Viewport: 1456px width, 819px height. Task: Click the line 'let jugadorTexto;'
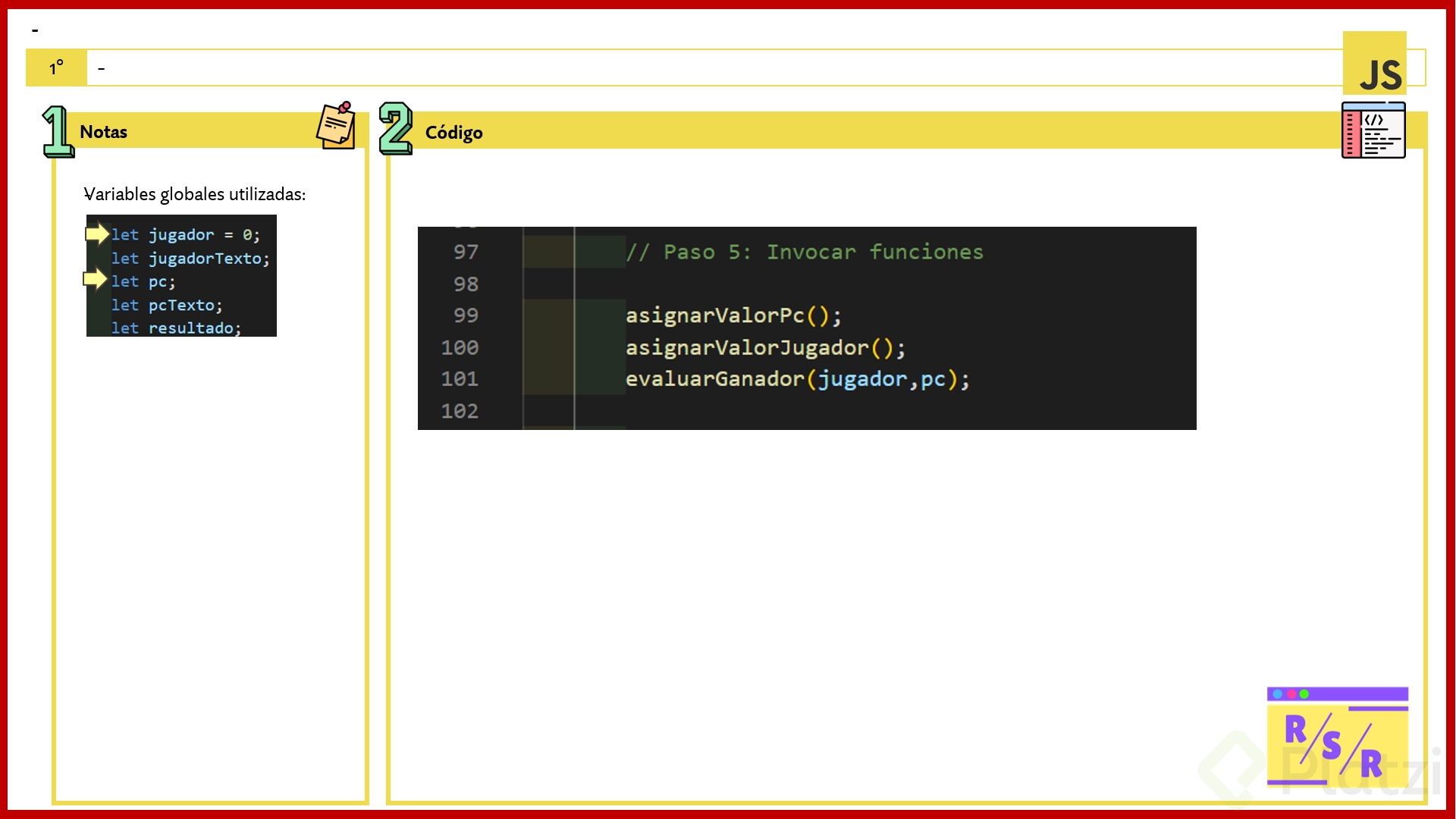[x=190, y=259]
